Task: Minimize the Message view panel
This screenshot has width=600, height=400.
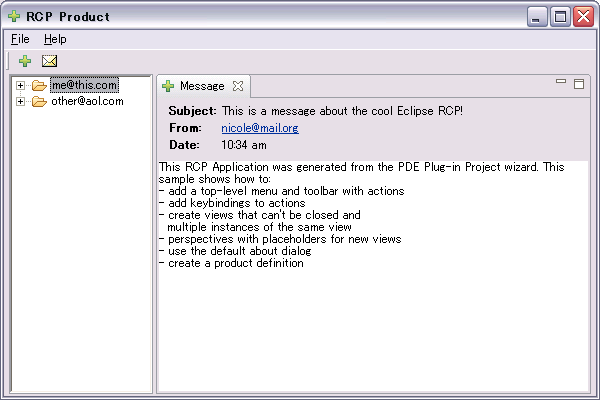Action: [x=561, y=81]
